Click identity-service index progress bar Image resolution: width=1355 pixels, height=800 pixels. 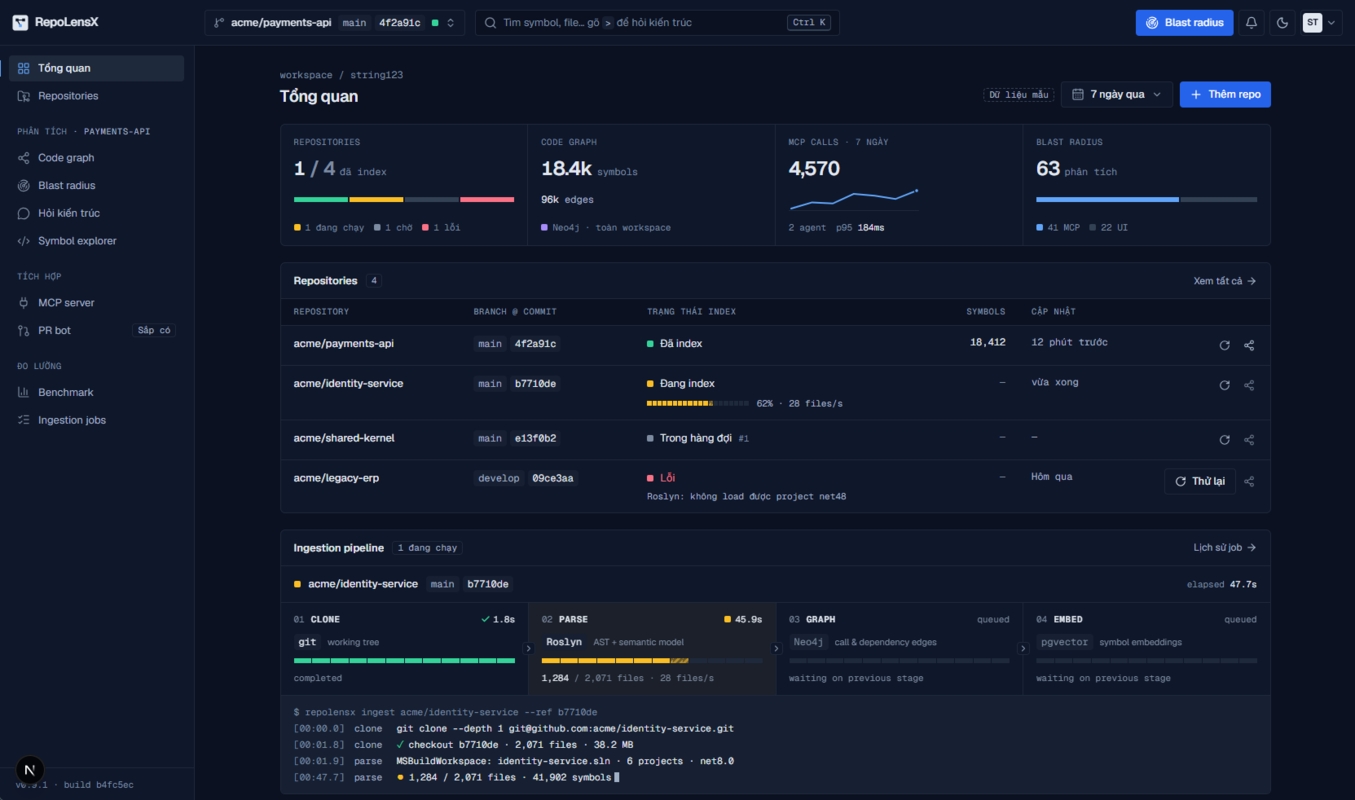pos(698,403)
